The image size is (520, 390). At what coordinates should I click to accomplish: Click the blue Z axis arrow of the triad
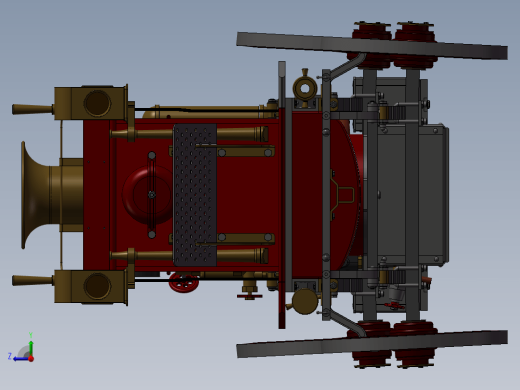[20, 359]
